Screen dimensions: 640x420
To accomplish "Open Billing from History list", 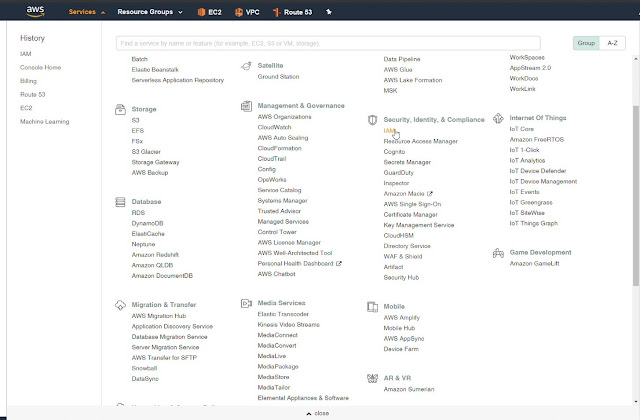I will 28,81.
